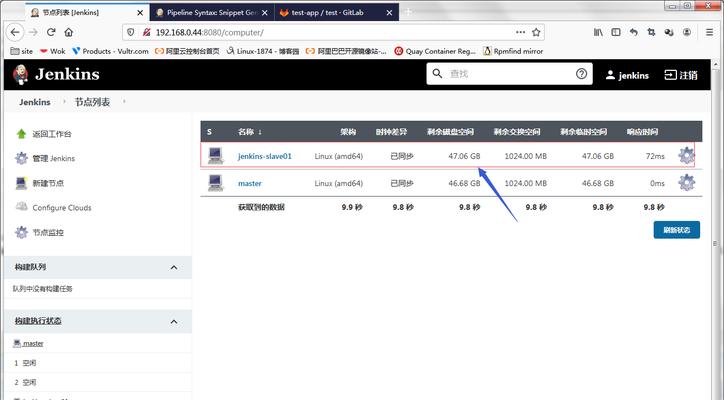Collapse the 构建执行状态 panel

point(174,321)
